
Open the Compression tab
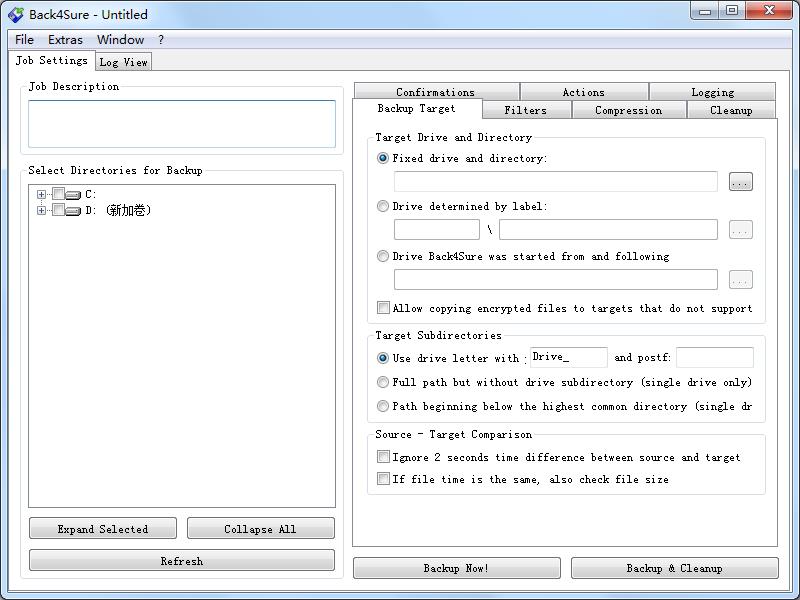(628, 110)
